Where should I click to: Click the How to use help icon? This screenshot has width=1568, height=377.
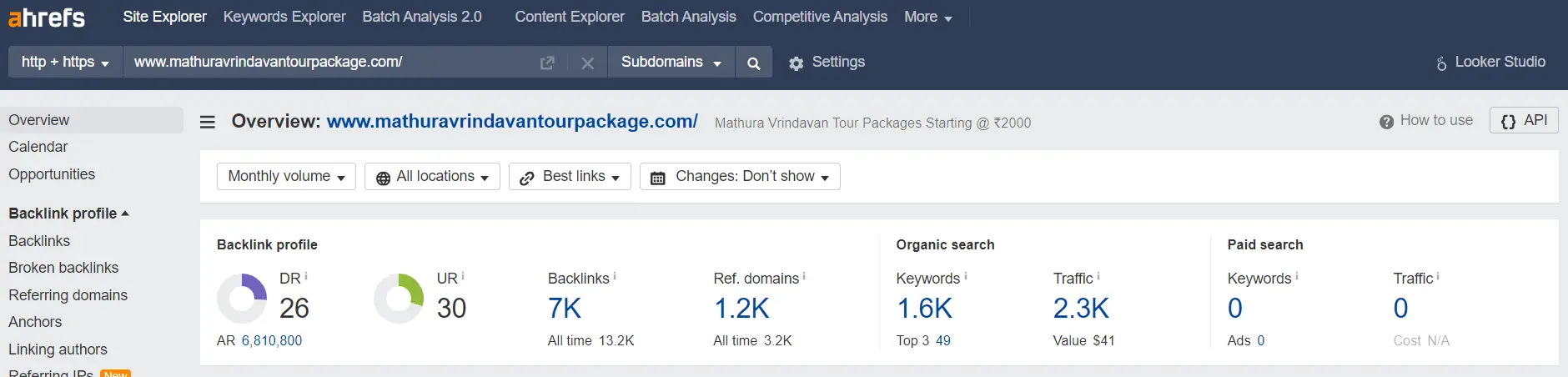(x=1386, y=122)
